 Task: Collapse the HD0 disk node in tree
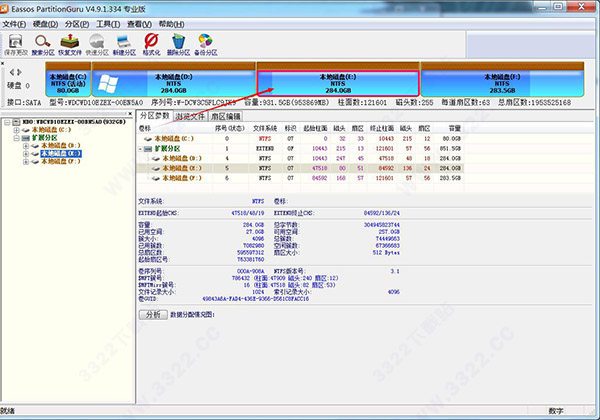[6, 122]
